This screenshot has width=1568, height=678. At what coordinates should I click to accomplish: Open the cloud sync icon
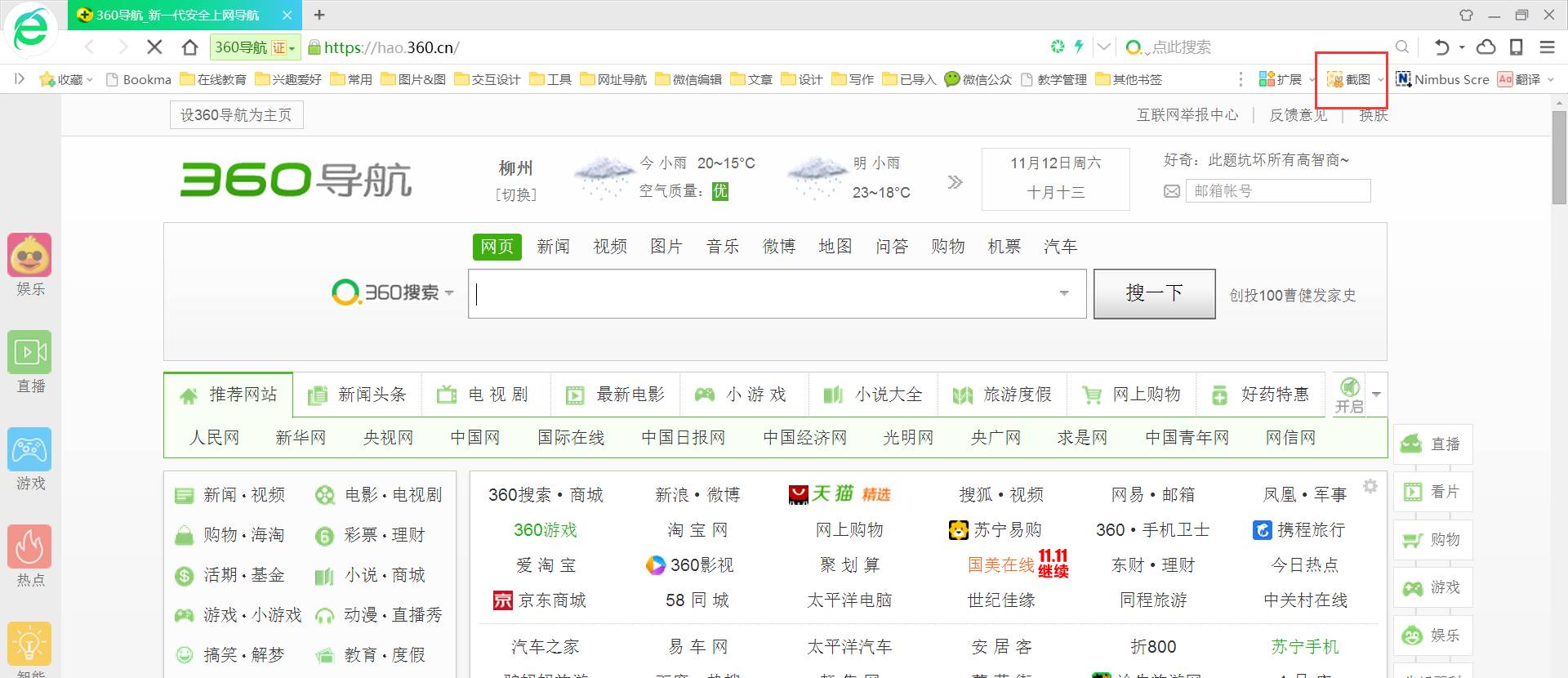tap(1486, 47)
